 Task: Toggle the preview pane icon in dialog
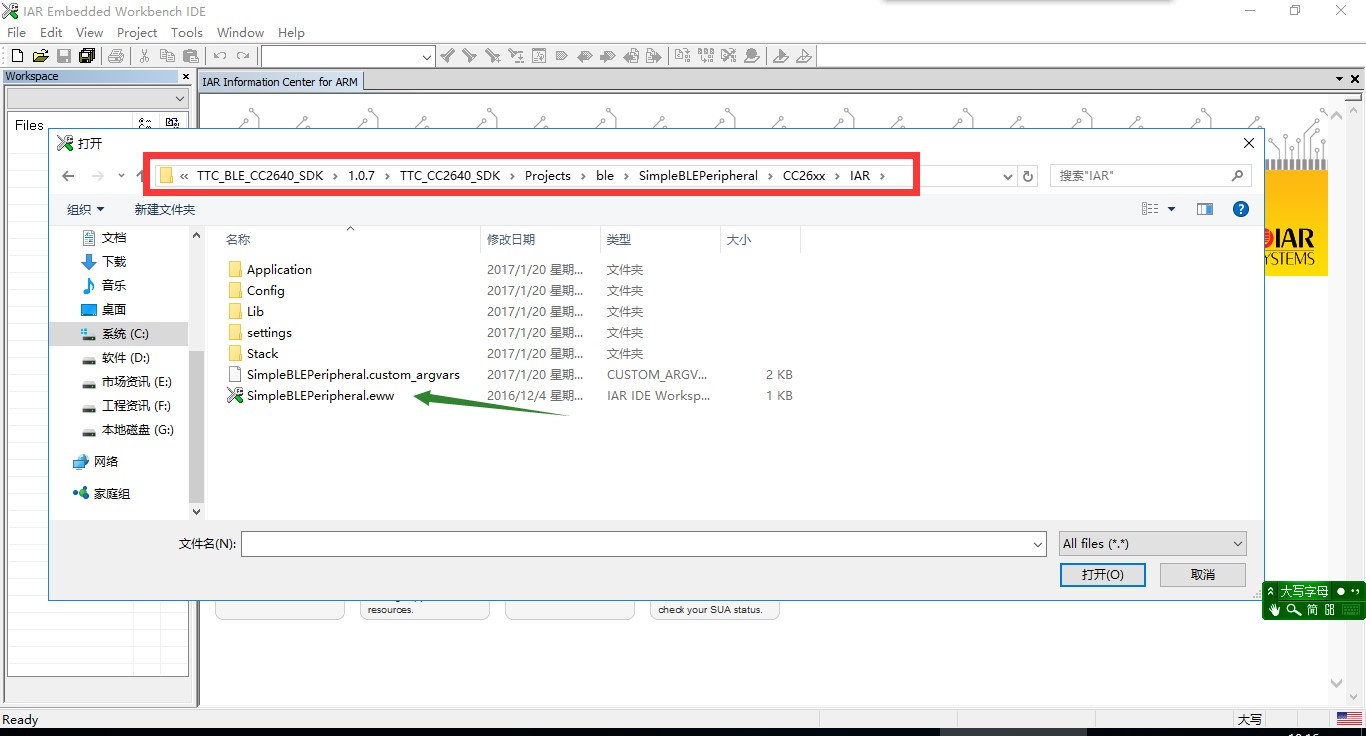[x=1205, y=209]
